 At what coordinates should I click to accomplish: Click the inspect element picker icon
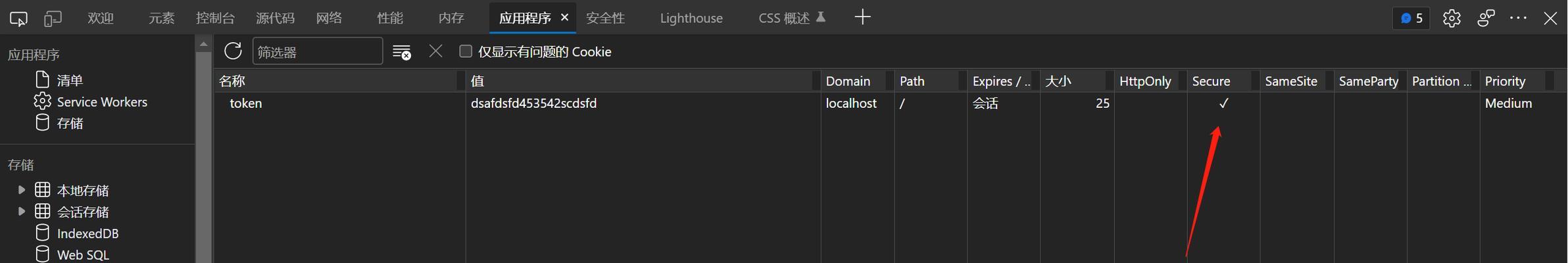[18, 18]
